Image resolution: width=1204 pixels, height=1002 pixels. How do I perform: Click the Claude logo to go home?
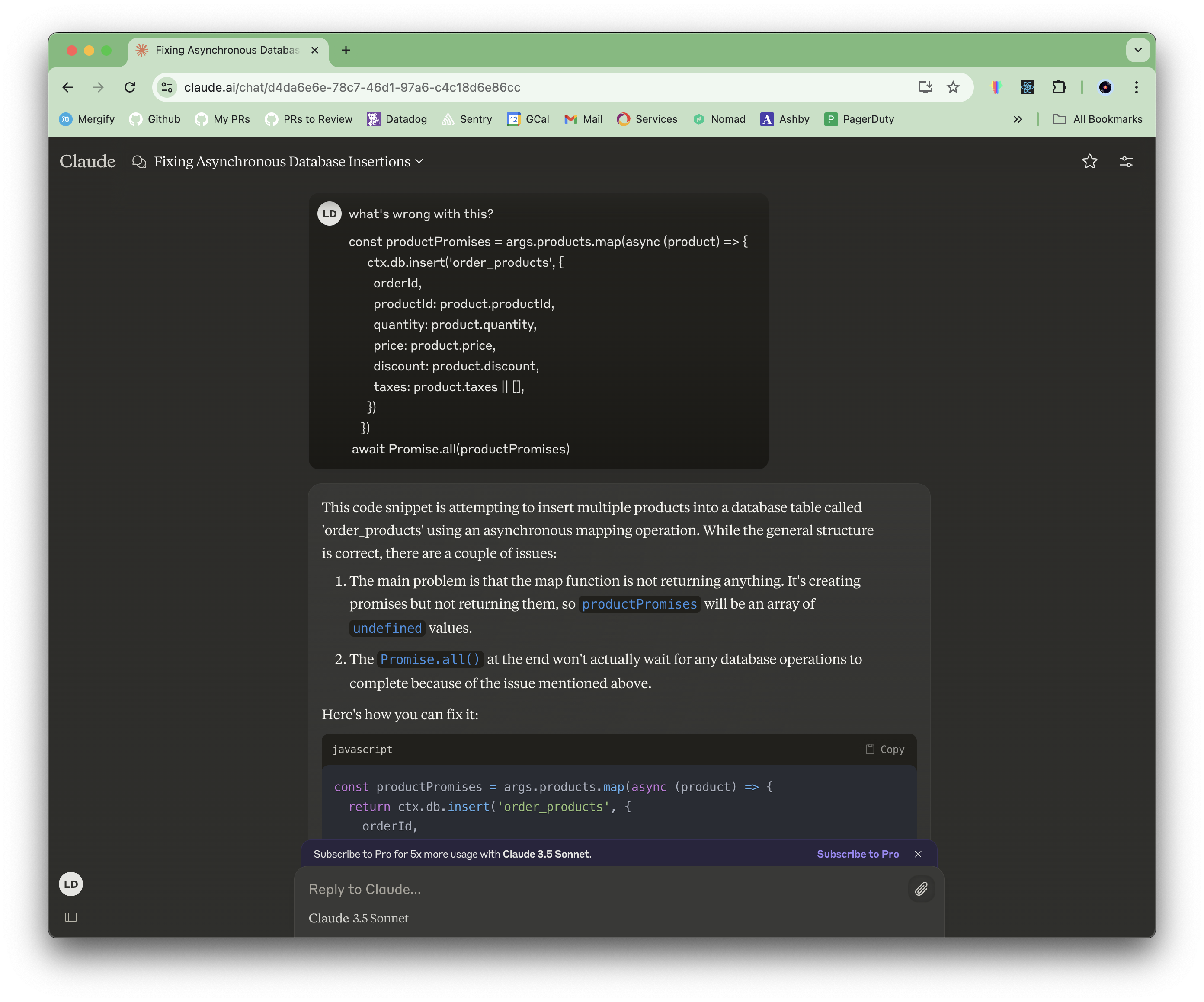click(88, 162)
